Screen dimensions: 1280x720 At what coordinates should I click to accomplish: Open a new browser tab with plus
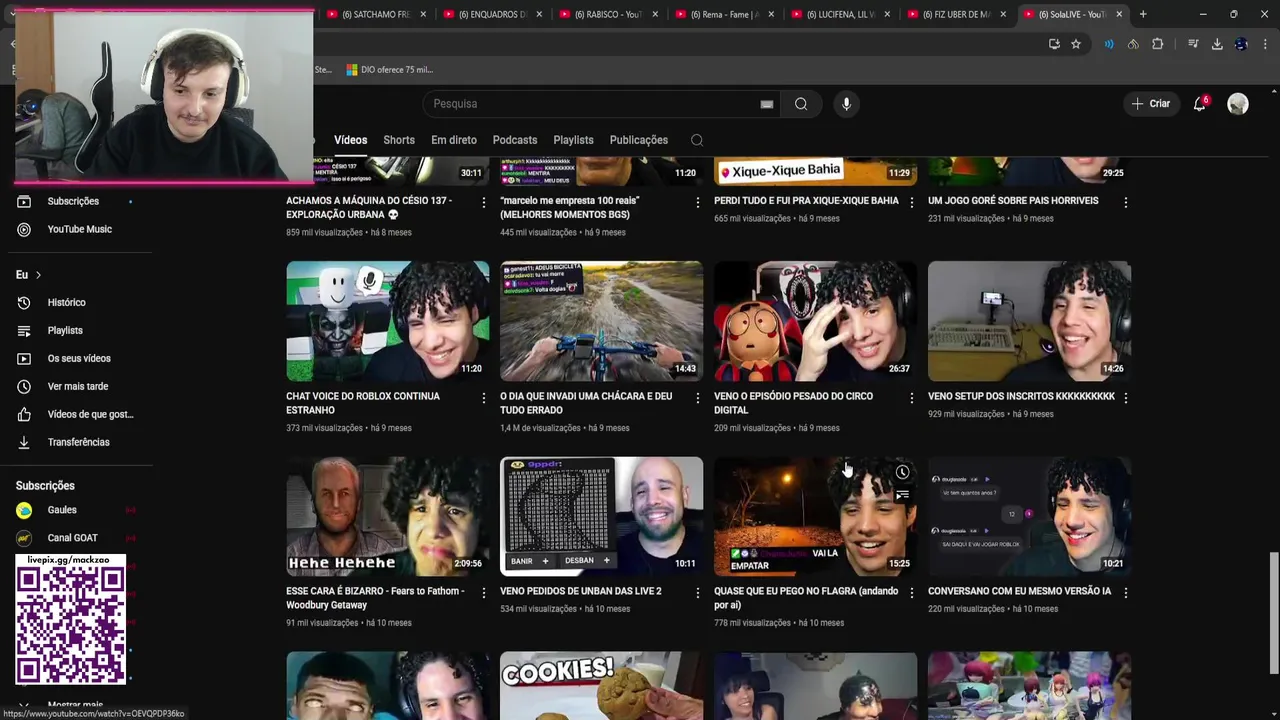click(x=1143, y=14)
